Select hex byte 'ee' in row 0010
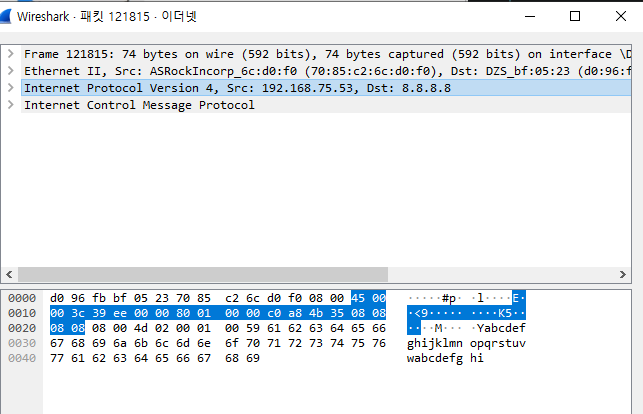 (120, 313)
